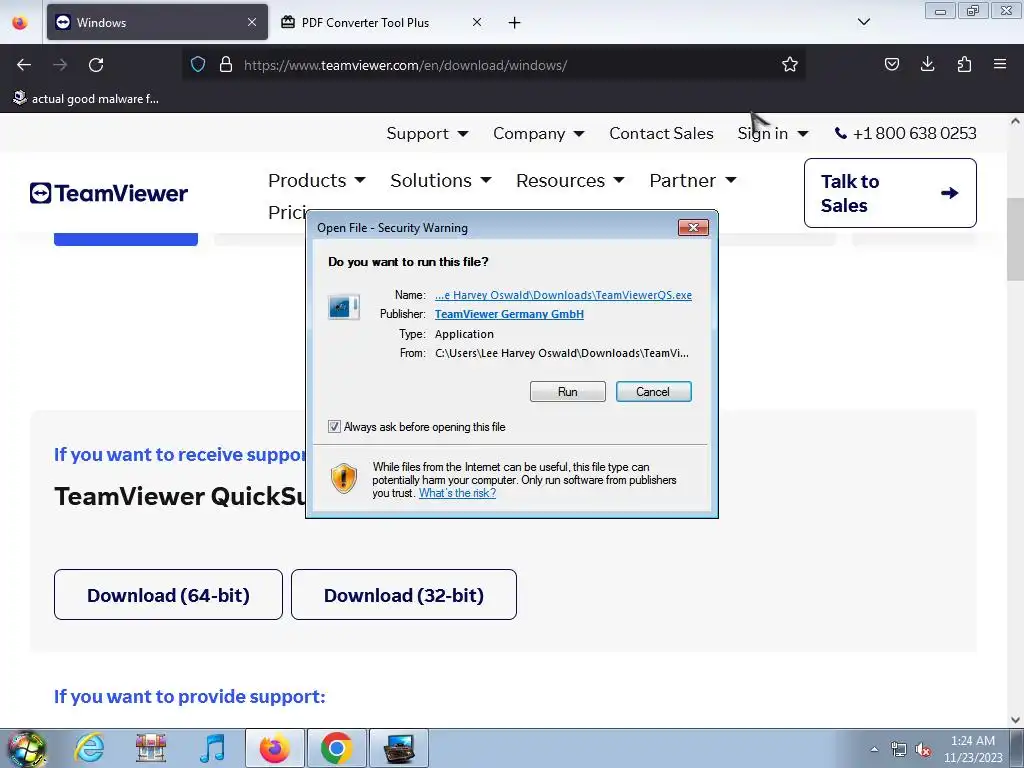Viewport: 1024px width, 768px height.
Task: Expand the Solutions menu
Action: pos(441,180)
